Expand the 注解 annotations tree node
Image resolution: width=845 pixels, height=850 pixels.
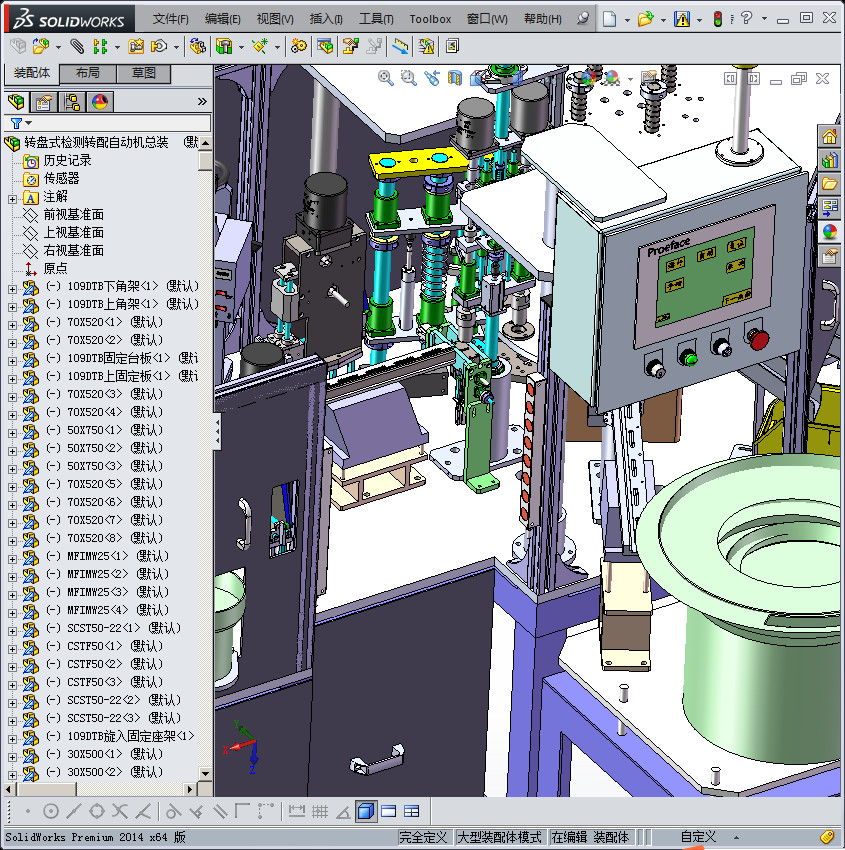(x=12, y=197)
